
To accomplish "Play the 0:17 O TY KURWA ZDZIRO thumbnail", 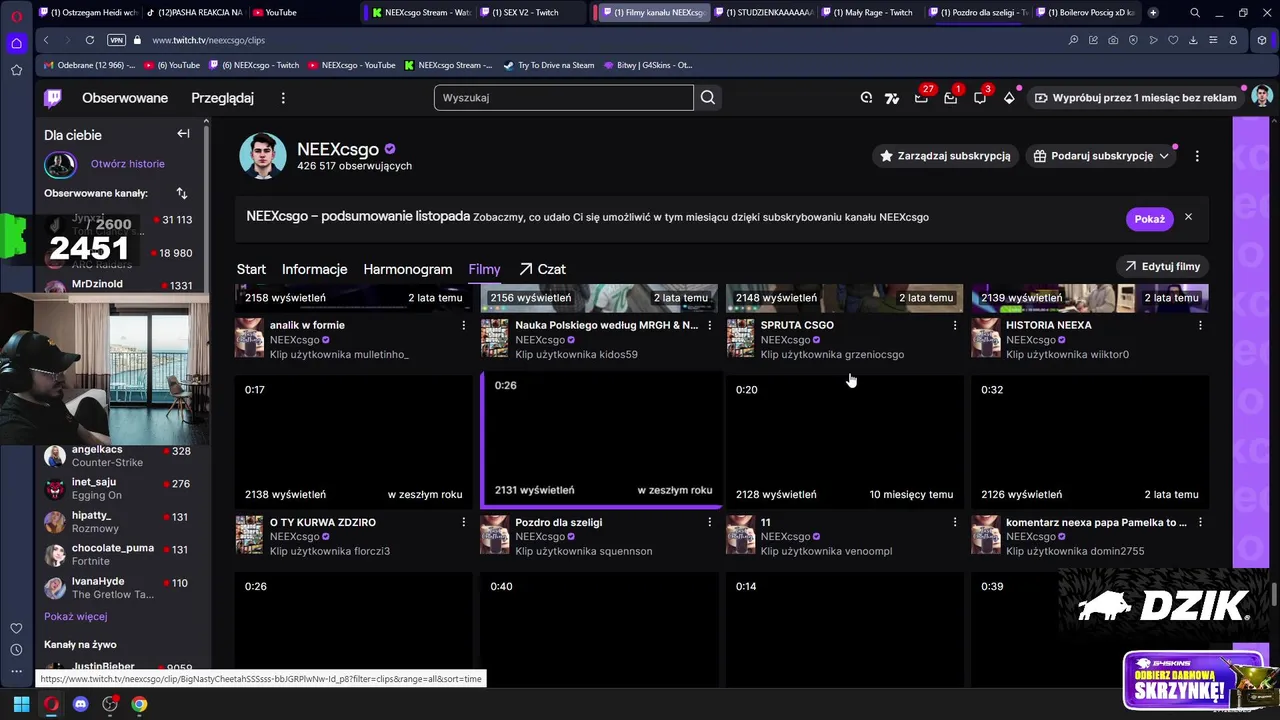I will point(354,441).
